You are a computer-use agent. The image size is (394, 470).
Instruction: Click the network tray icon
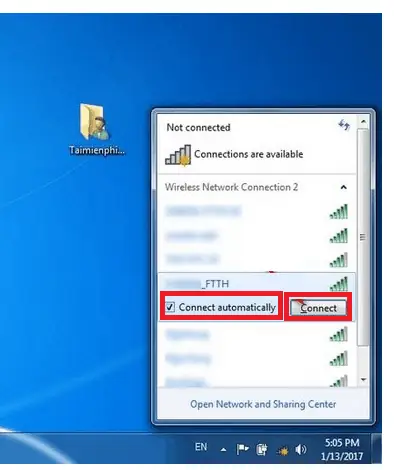coord(282,451)
